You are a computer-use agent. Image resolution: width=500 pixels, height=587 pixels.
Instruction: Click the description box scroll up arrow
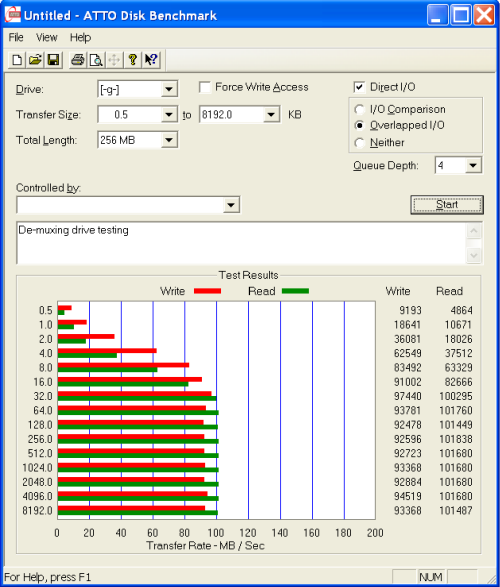pyautogui.click(x=474, y=231)
